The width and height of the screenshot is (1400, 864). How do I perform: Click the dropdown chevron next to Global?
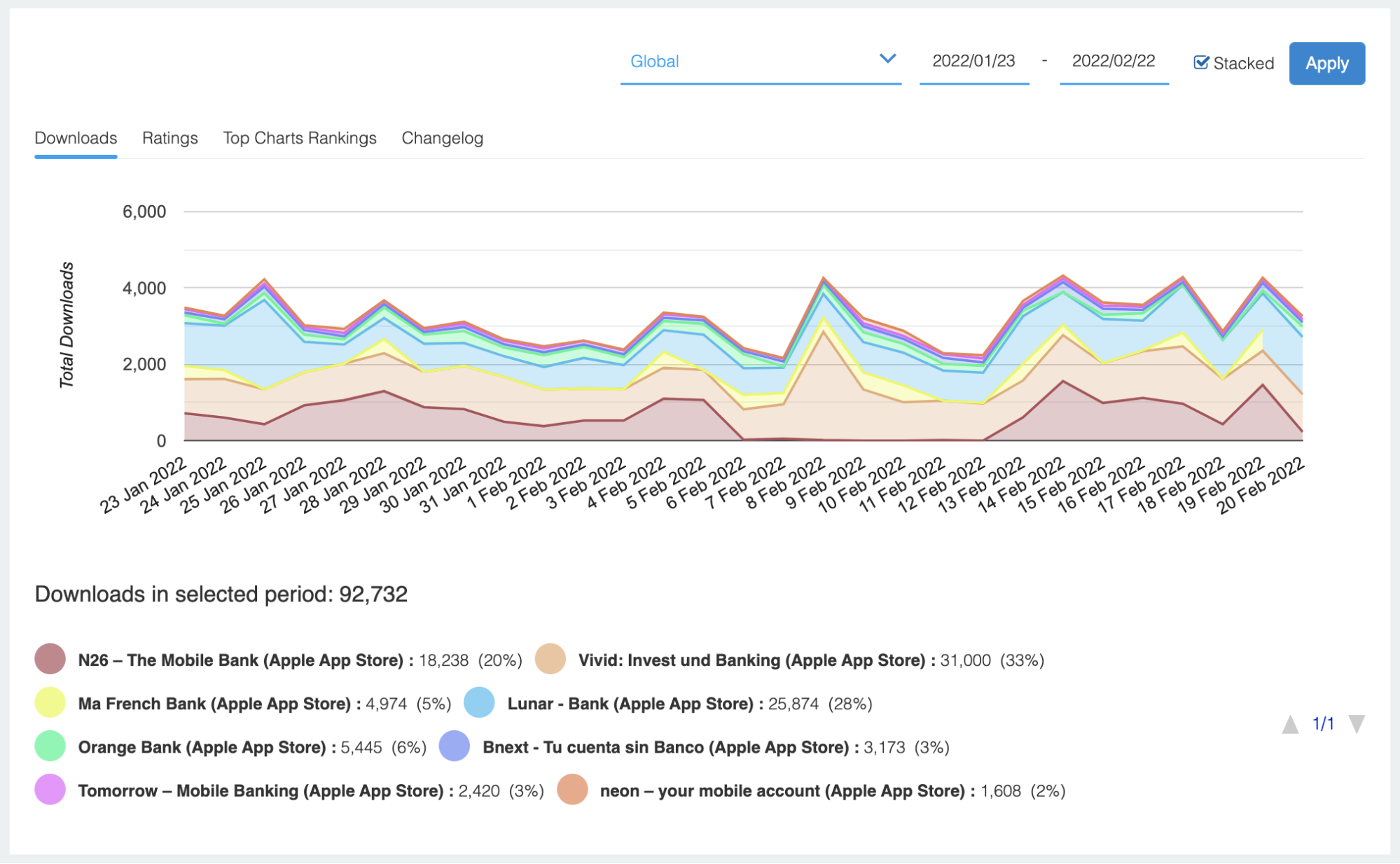point(887,60)
